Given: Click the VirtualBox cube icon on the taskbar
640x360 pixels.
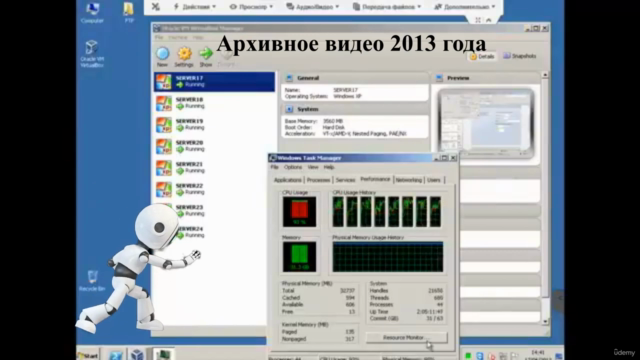Looking at the screenshot, I should [137, 355].
